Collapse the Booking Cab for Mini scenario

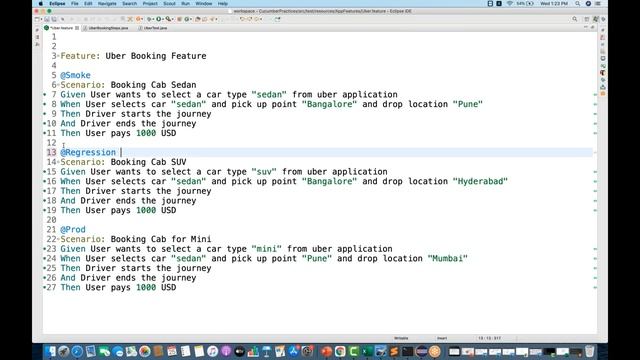click(x=58, y=240)
